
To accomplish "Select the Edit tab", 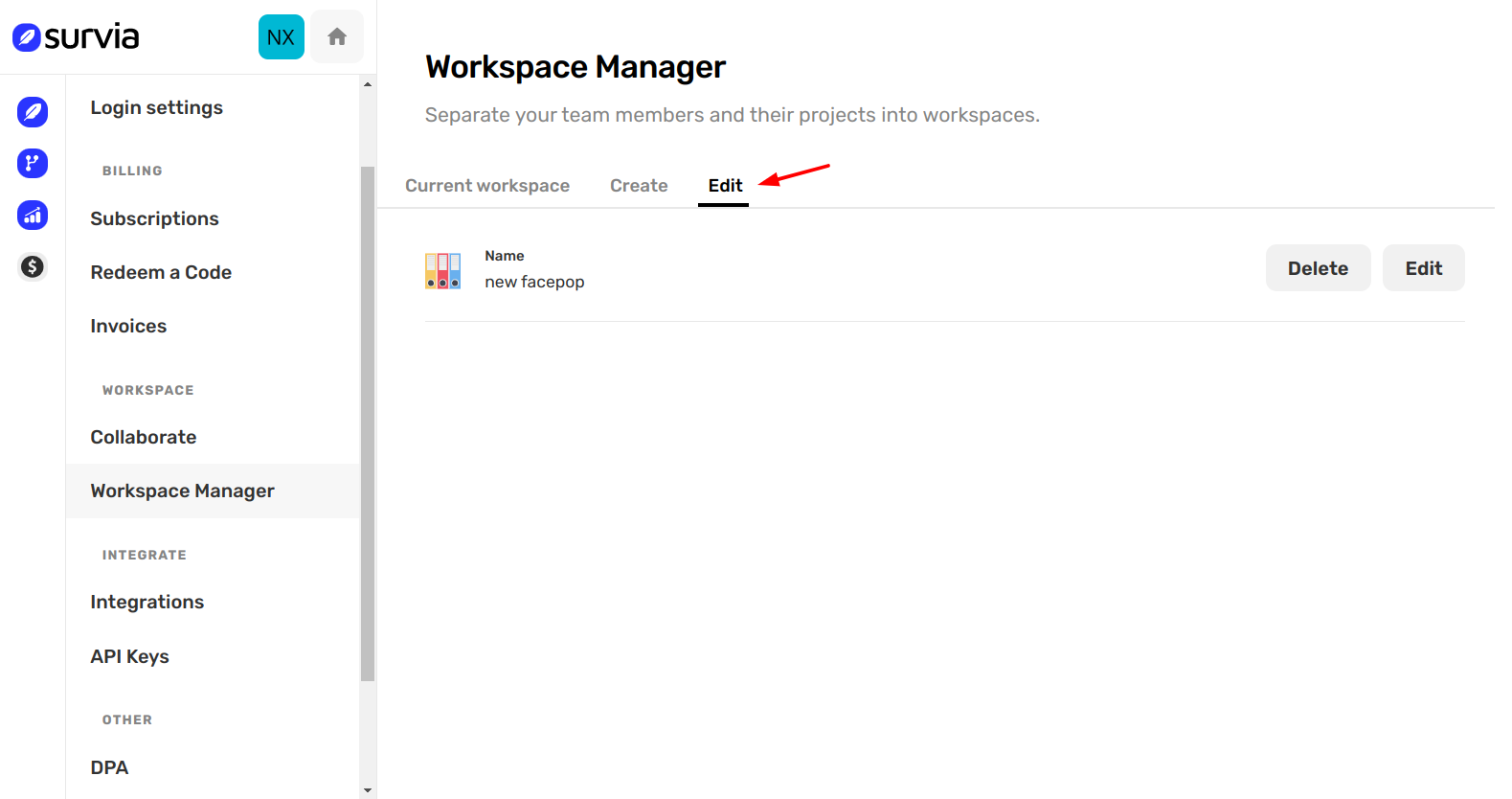I will pos(725,186).
